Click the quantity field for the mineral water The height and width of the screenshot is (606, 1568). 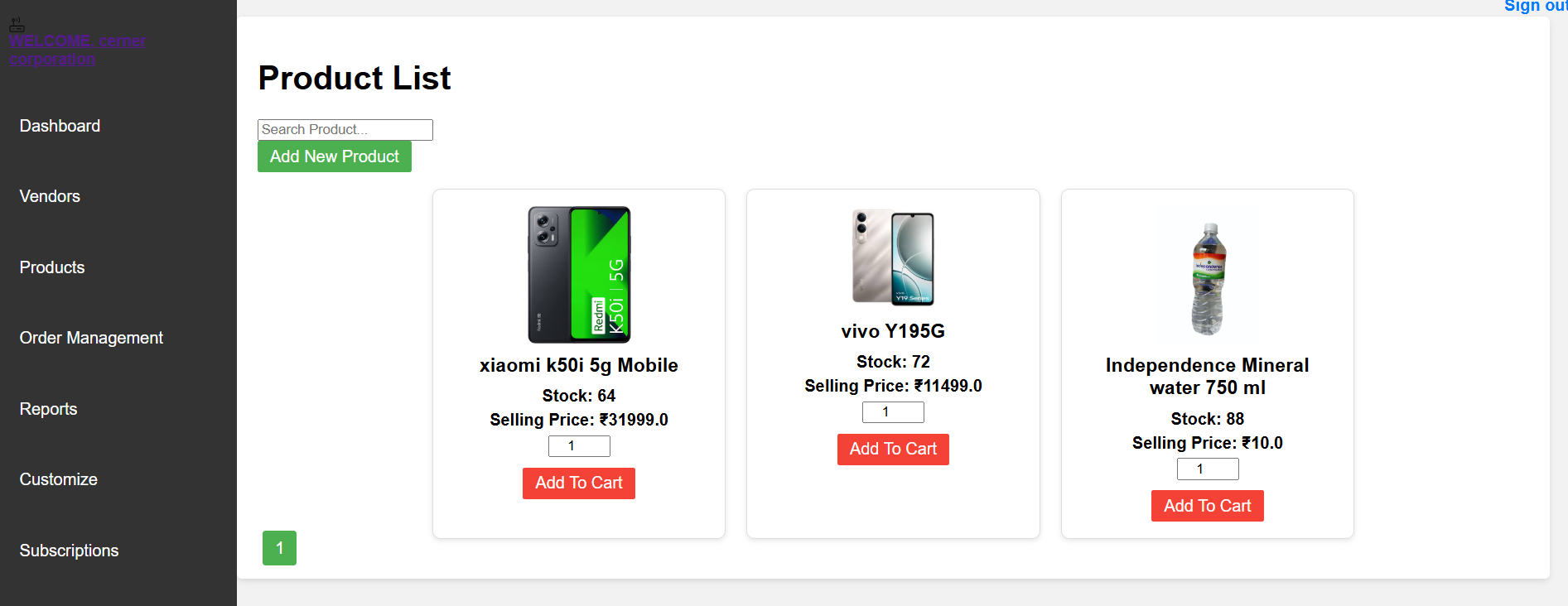coord(1207,469)
